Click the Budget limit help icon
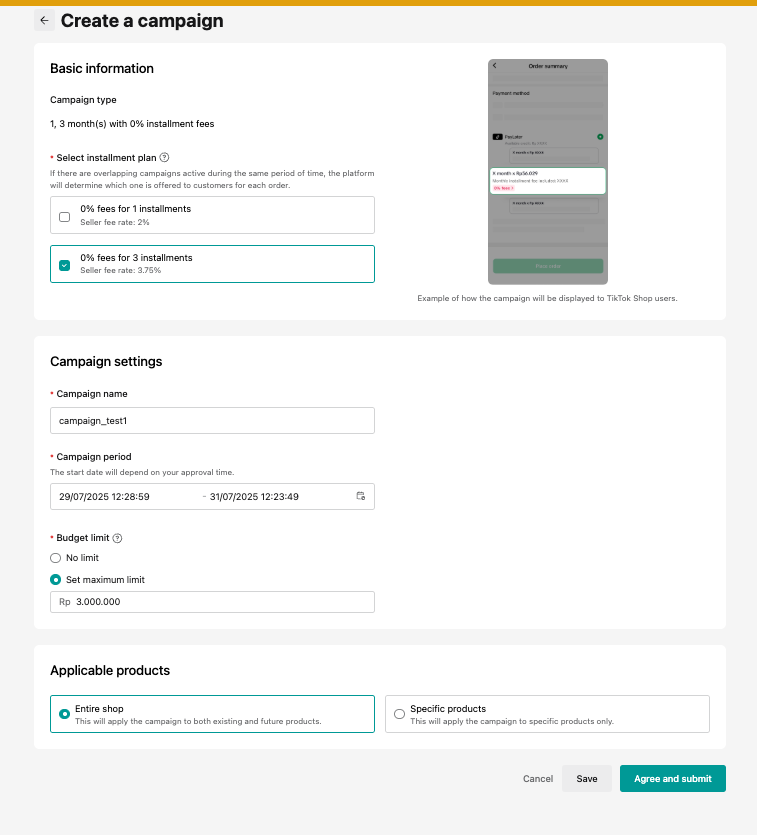The image size is (757, 835). (x=118, y=538)
